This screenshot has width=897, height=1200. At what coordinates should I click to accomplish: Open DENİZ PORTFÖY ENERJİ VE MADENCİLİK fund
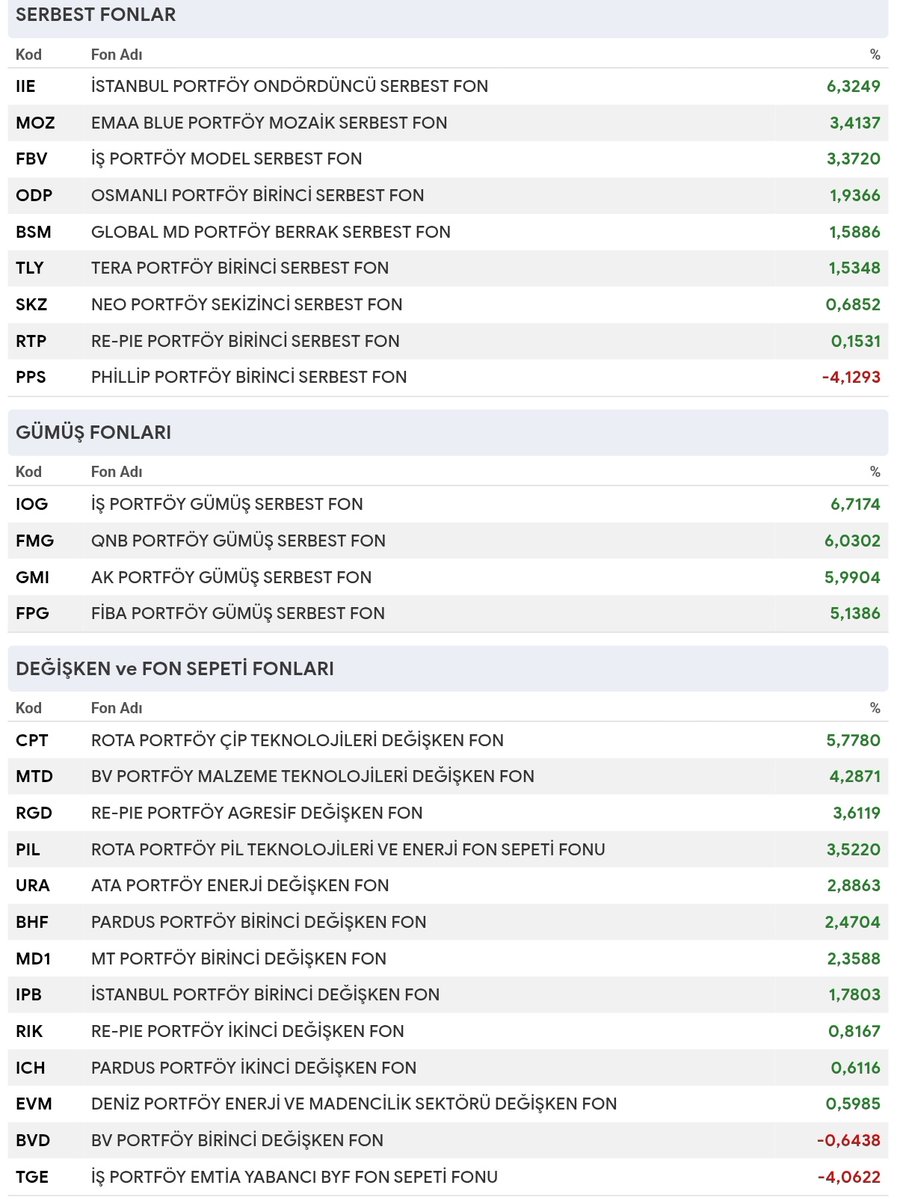(354, 1104)
